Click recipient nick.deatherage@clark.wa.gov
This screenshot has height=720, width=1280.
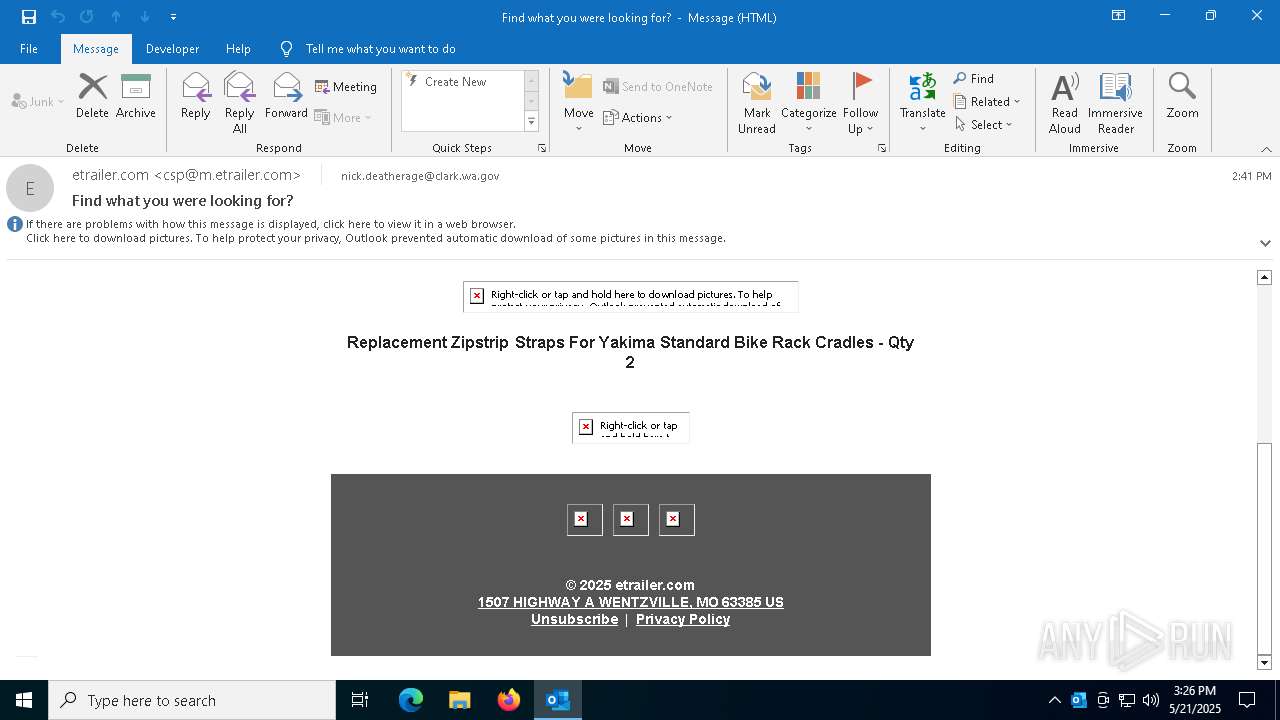[420, 176]
